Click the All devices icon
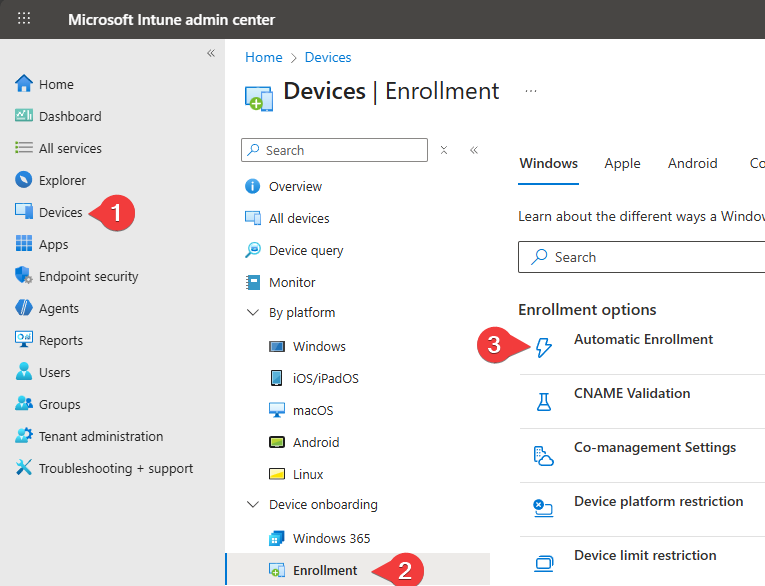This screenshot has height=586, width=765. (x=253, y=218)
